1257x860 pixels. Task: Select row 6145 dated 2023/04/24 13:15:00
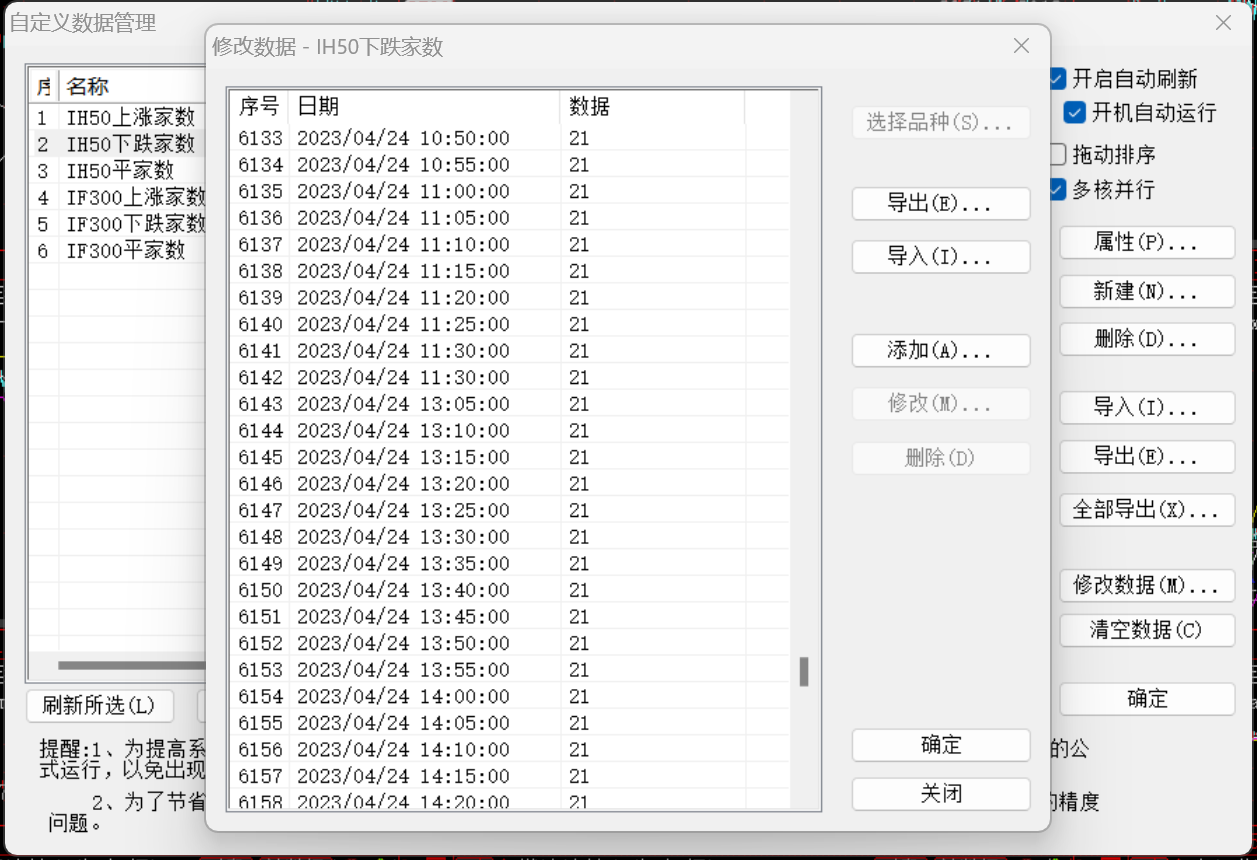[x=509, y=457]
